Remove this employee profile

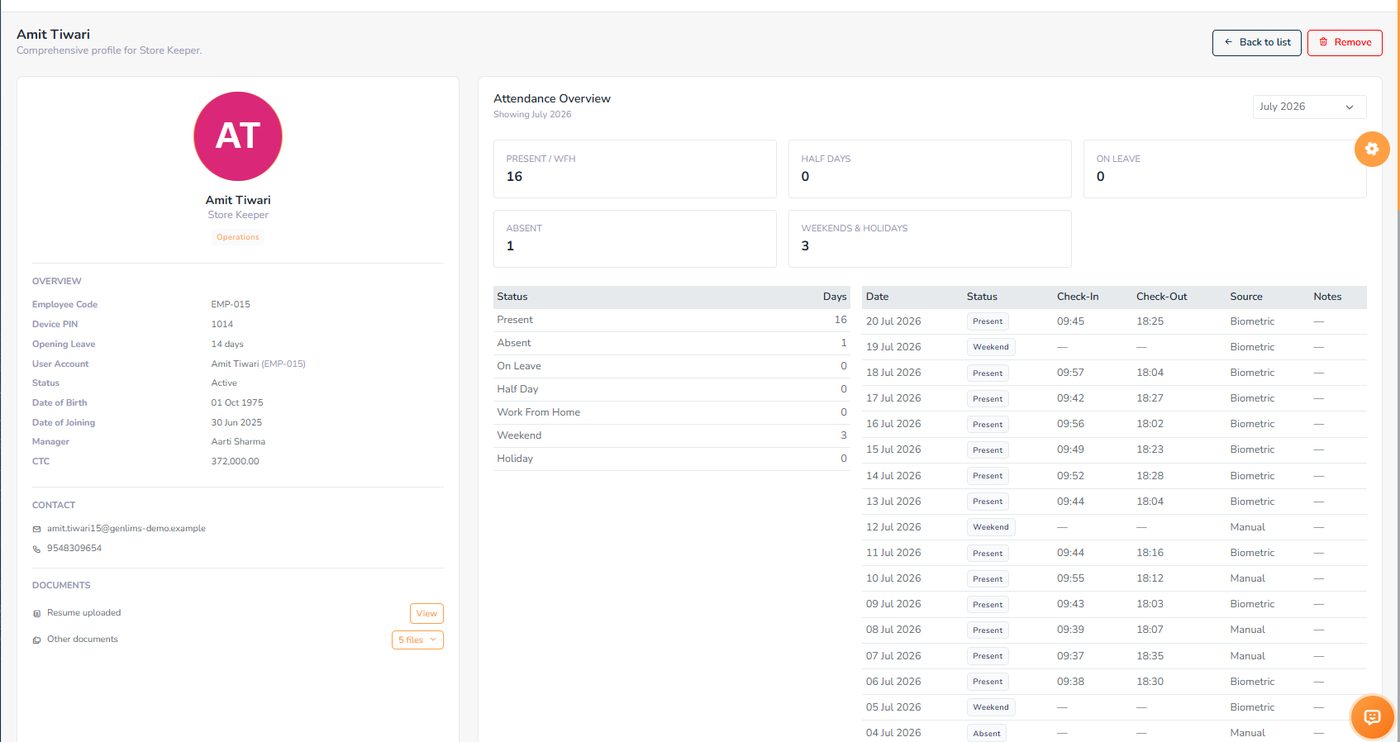point(1345,42)
